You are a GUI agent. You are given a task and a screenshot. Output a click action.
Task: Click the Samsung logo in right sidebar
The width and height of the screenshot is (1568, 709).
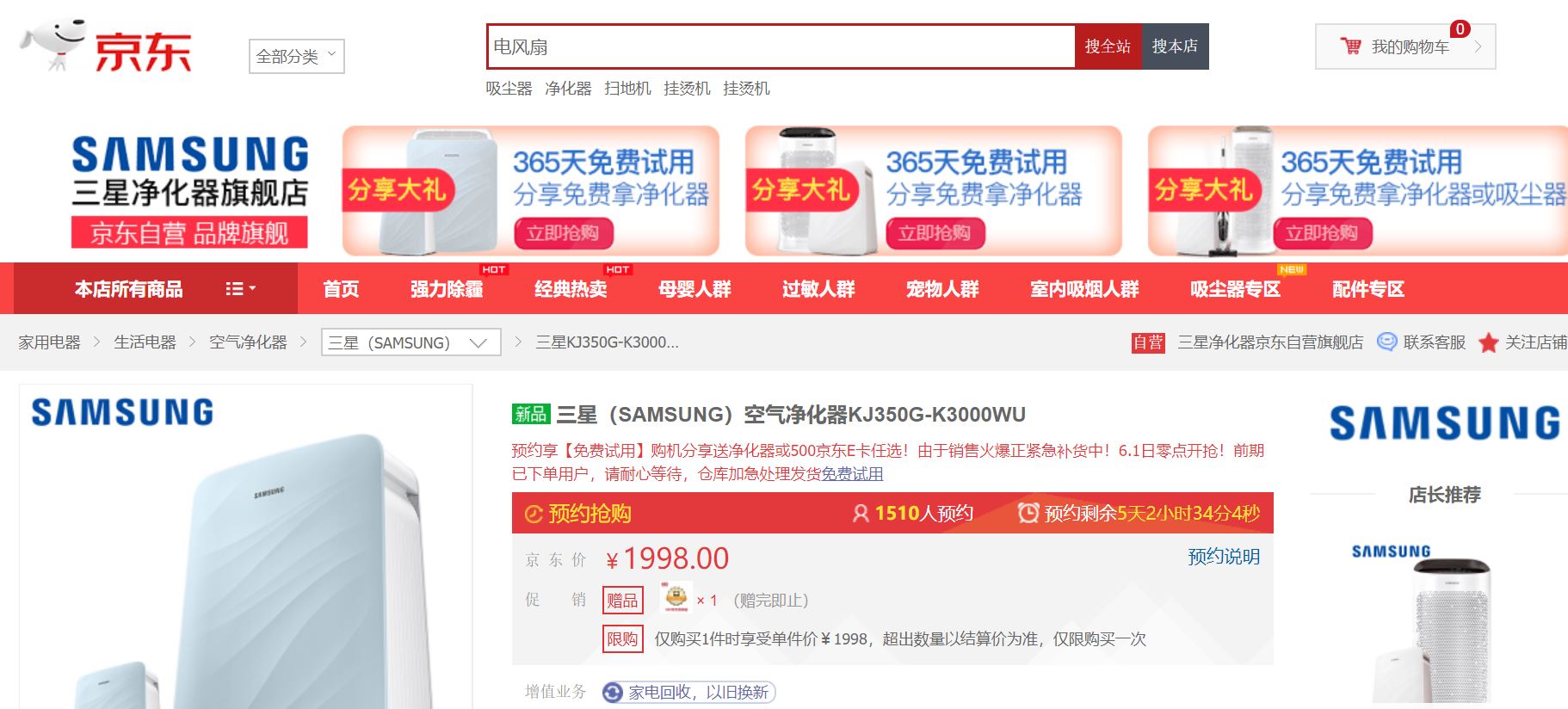click(1444, 423)
